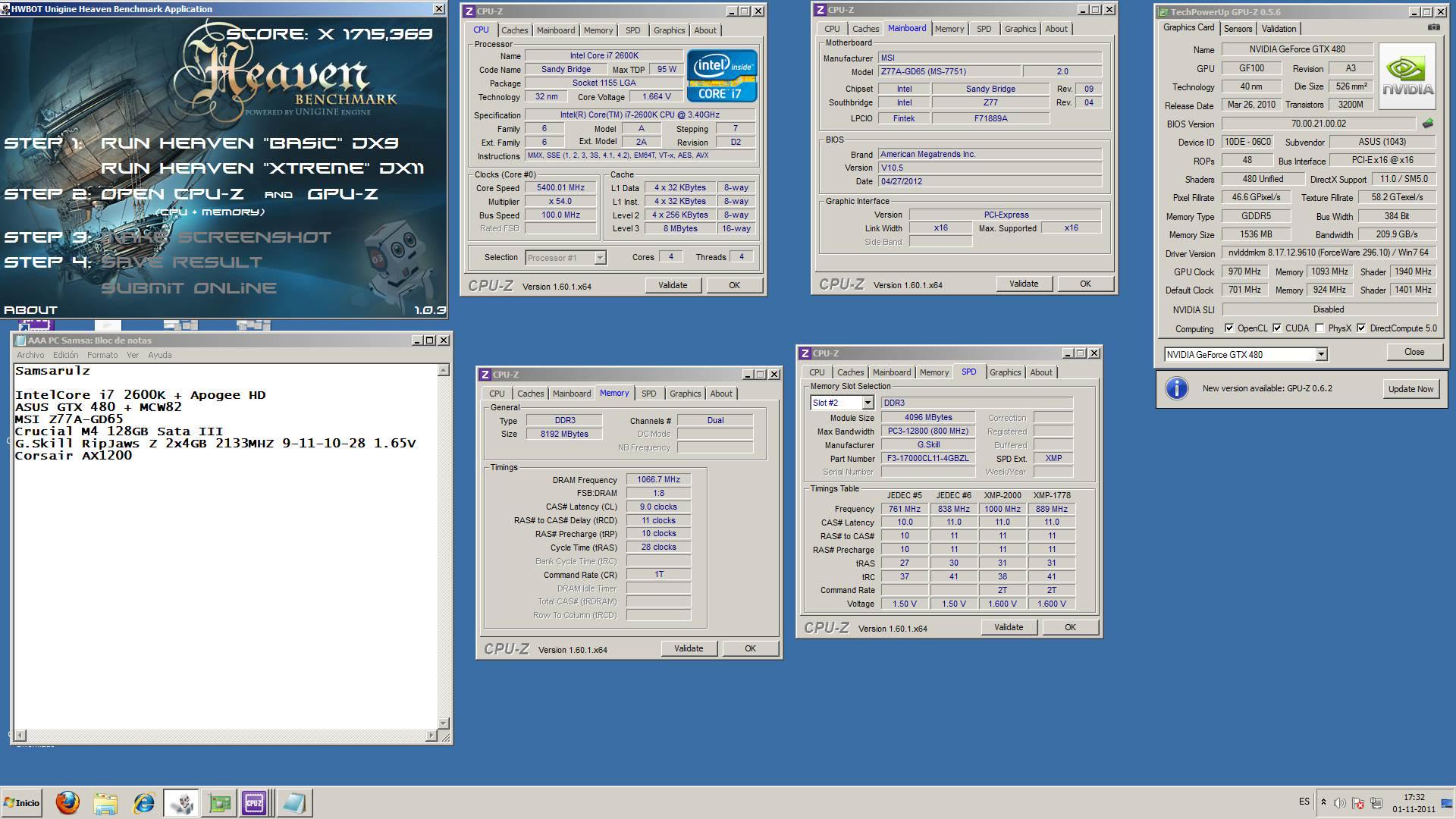Click the ES language indicator in taskbar
This screenshot has width=1456, height=819.
click(1304, 802)
